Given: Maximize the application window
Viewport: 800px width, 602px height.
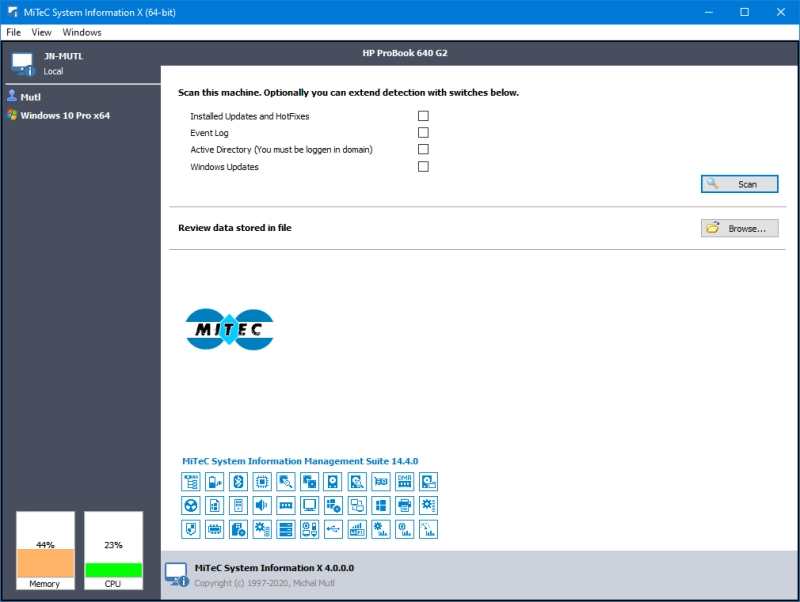Looking at the screenshot, I should pyautogui.click(x=744, y=12).
